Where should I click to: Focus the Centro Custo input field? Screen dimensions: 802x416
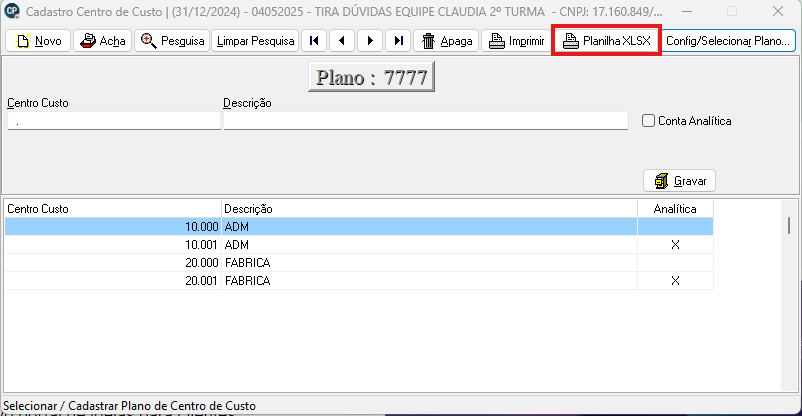click(x=114, y=121)
